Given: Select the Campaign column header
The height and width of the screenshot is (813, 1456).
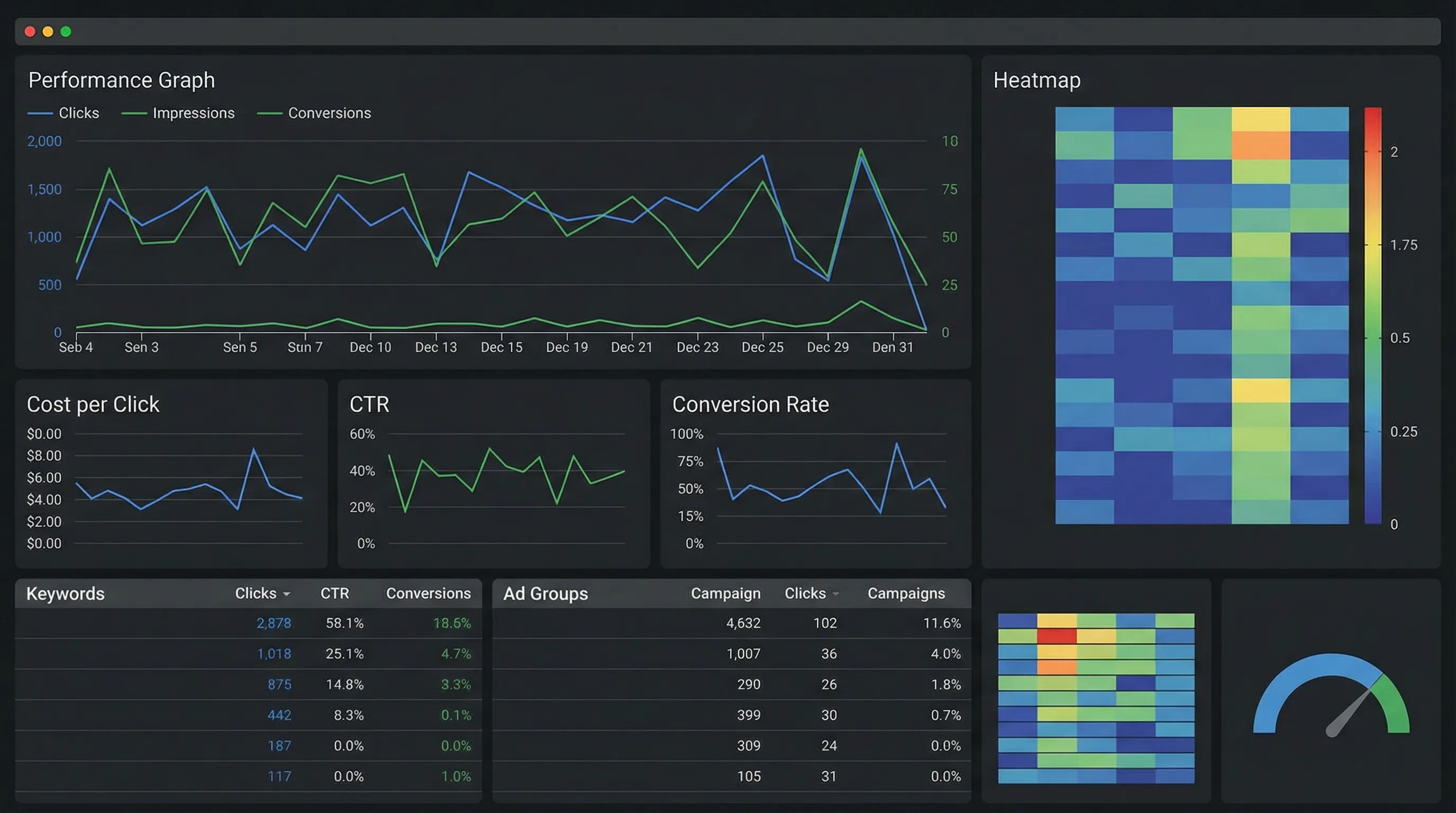Looking at the screenshot, I should (725, 594).
